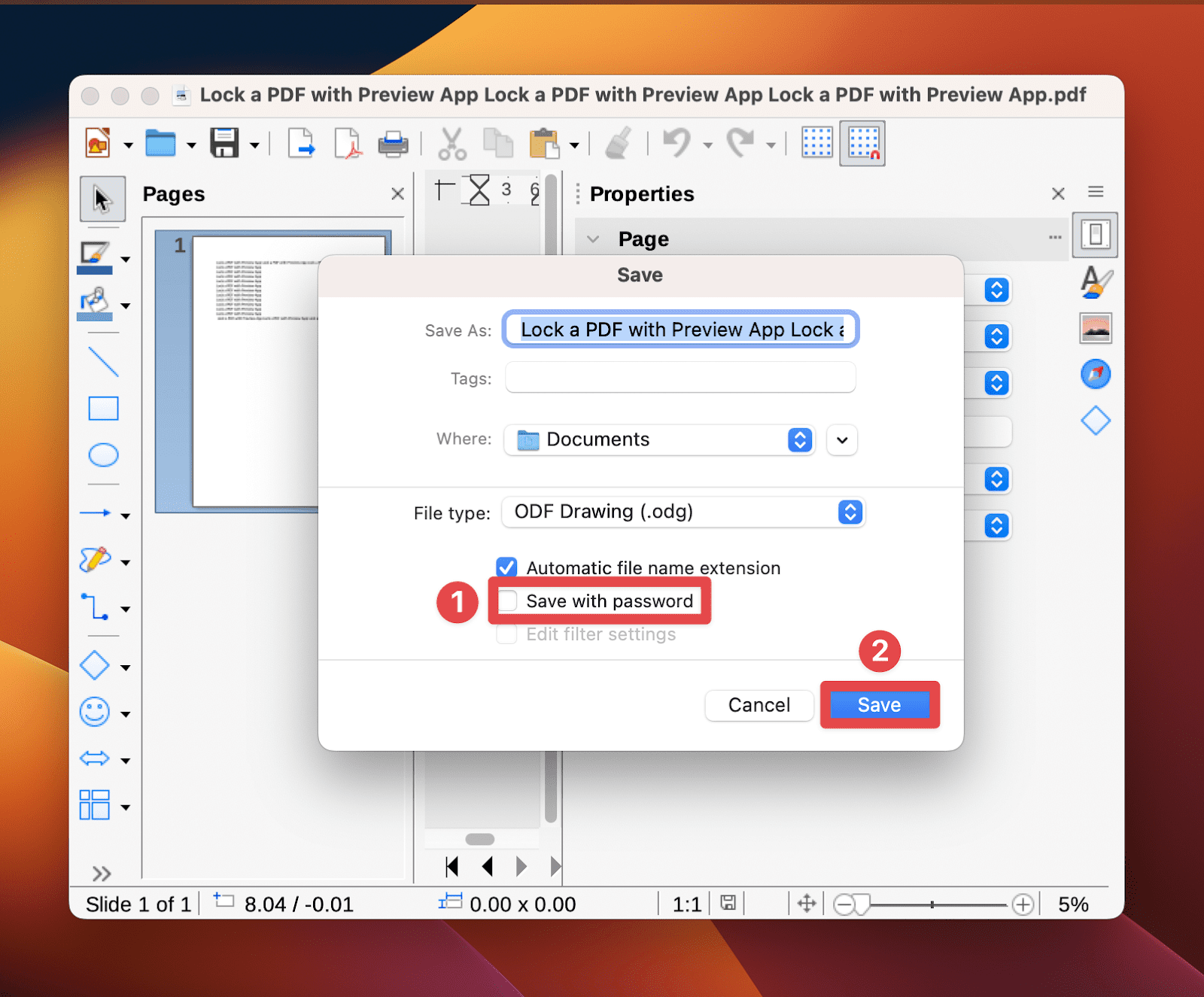Screen dimensions: 1204x997
Task: Select the Ellipse tool
Action: (x=103, y=455)
